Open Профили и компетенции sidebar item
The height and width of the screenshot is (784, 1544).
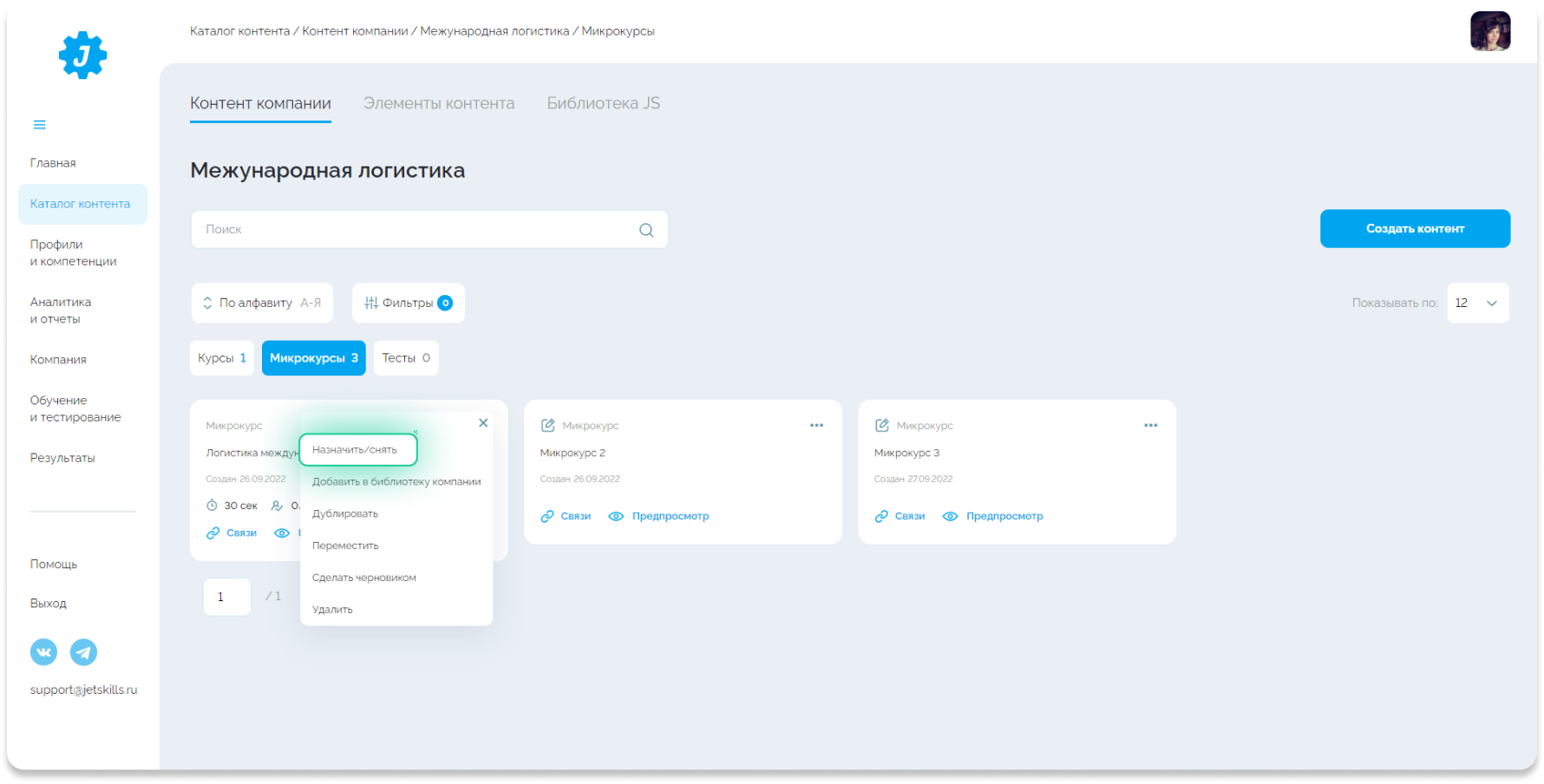(73, 253)
